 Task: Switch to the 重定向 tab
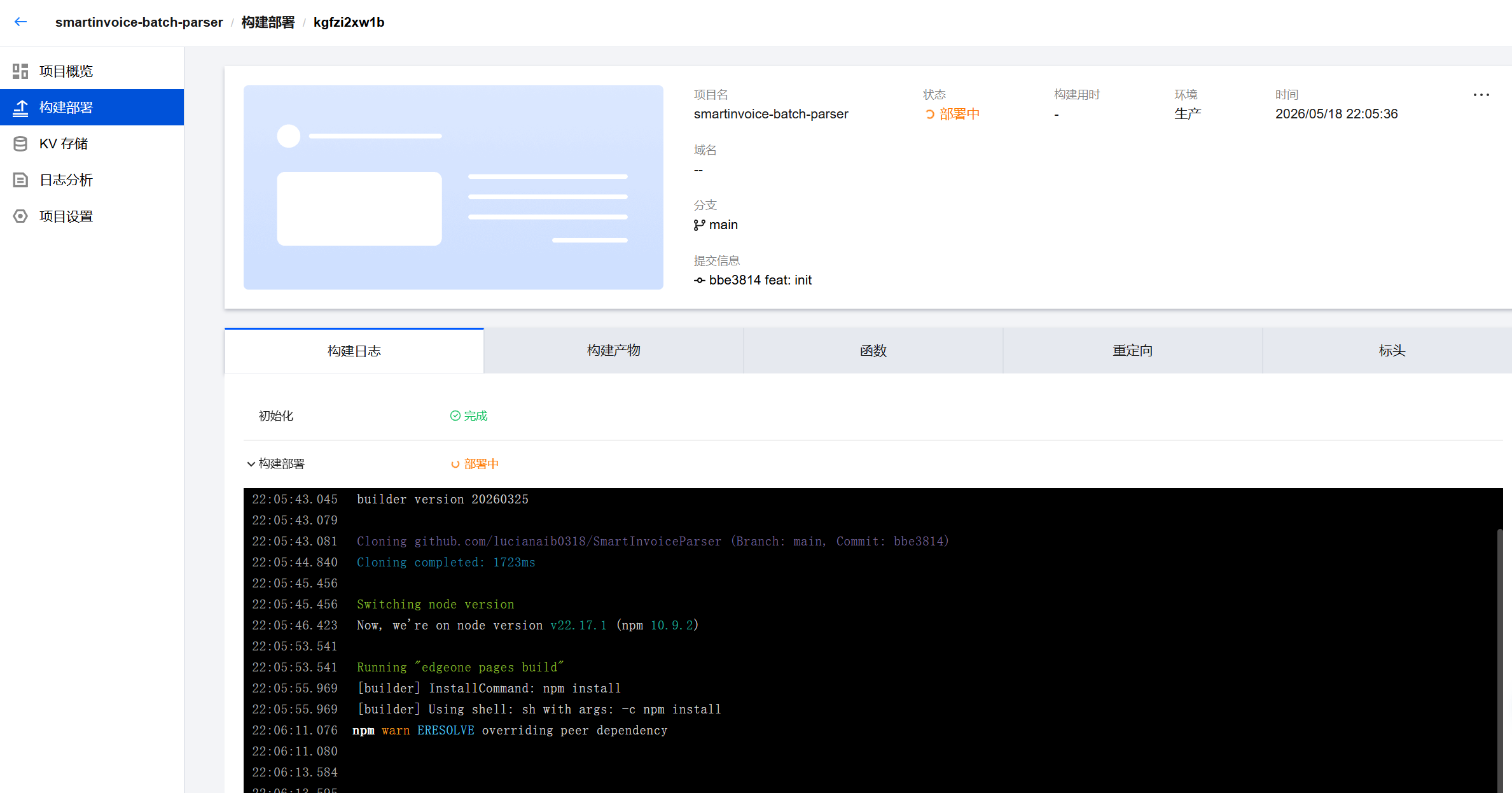coord(1133,351)
